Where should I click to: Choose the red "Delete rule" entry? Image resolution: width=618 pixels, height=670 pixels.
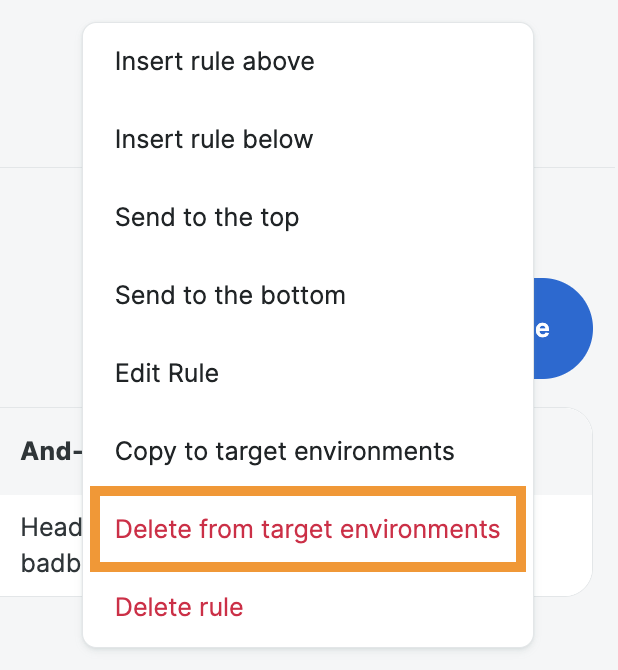[179, 607]
